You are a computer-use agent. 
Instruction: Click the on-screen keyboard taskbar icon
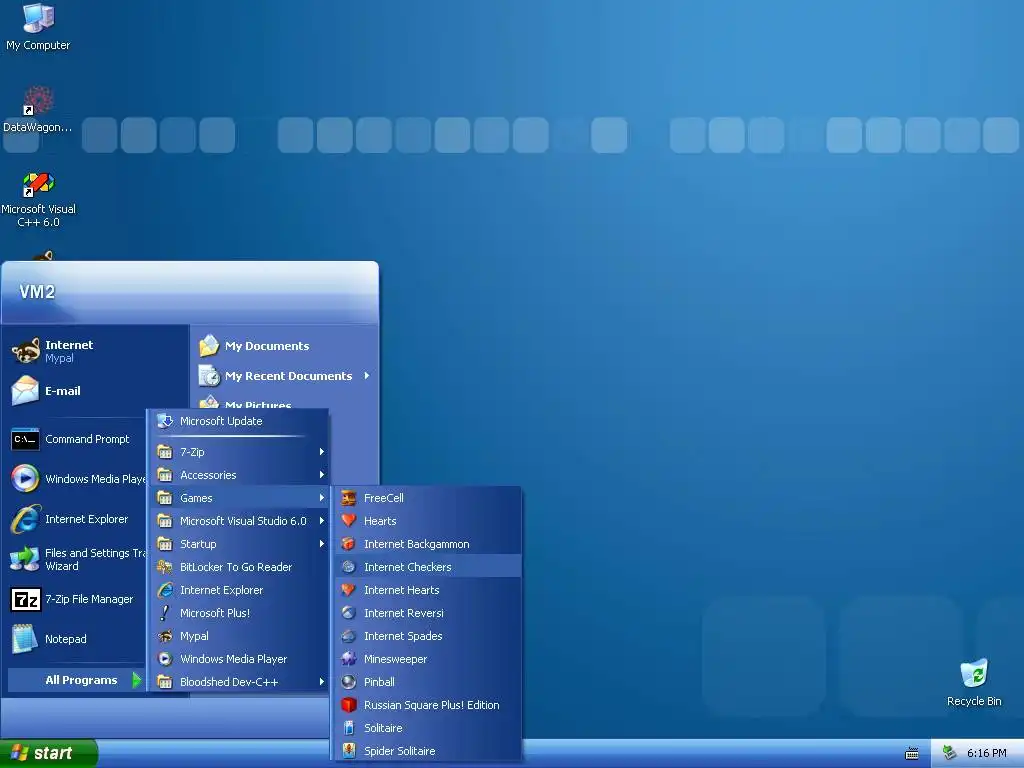(912, 754)
